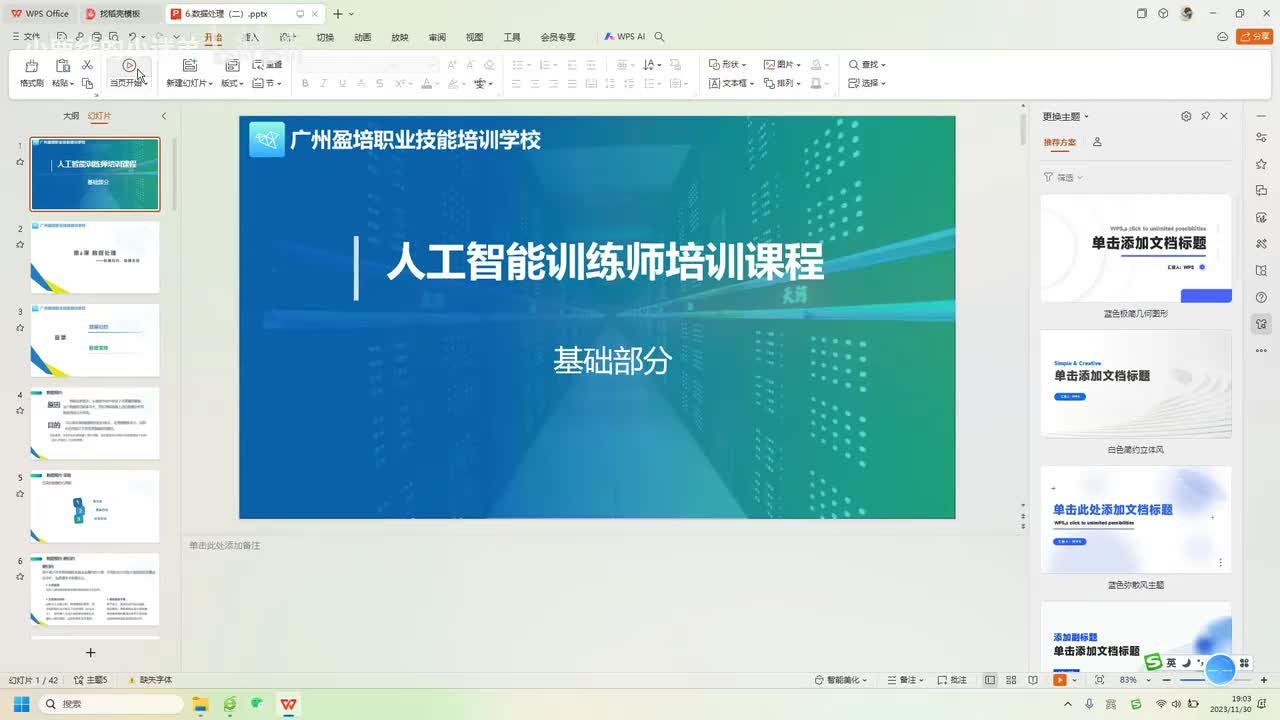Image resolution: width=1280 pixels, height=720 pixels.
Task: Start slideshow from current page (当页开始)
Action: tap(128, 72)
